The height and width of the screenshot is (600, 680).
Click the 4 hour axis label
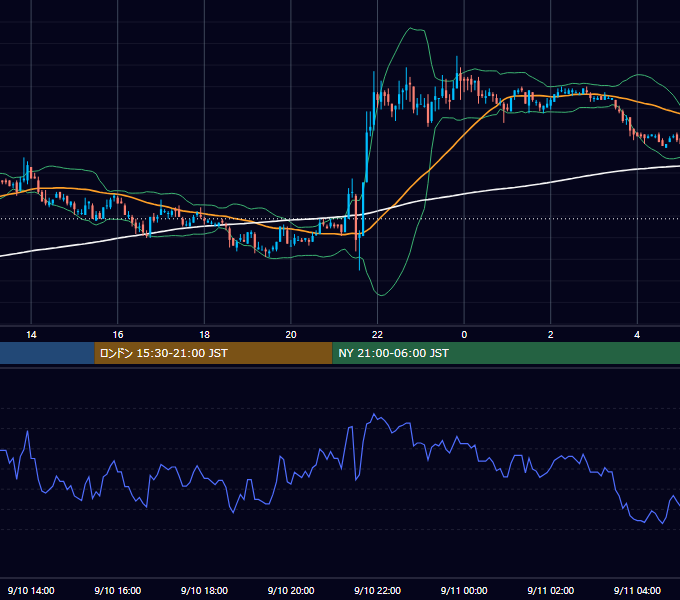(637, 335)
